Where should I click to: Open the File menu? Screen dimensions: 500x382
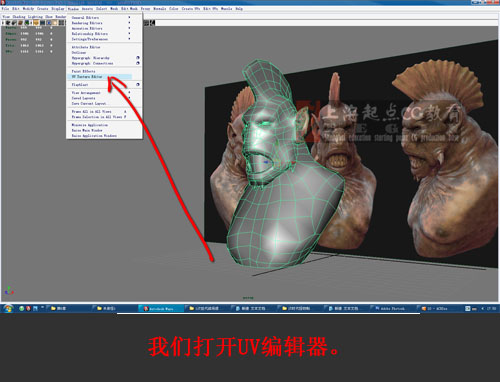tap(6, 9)
